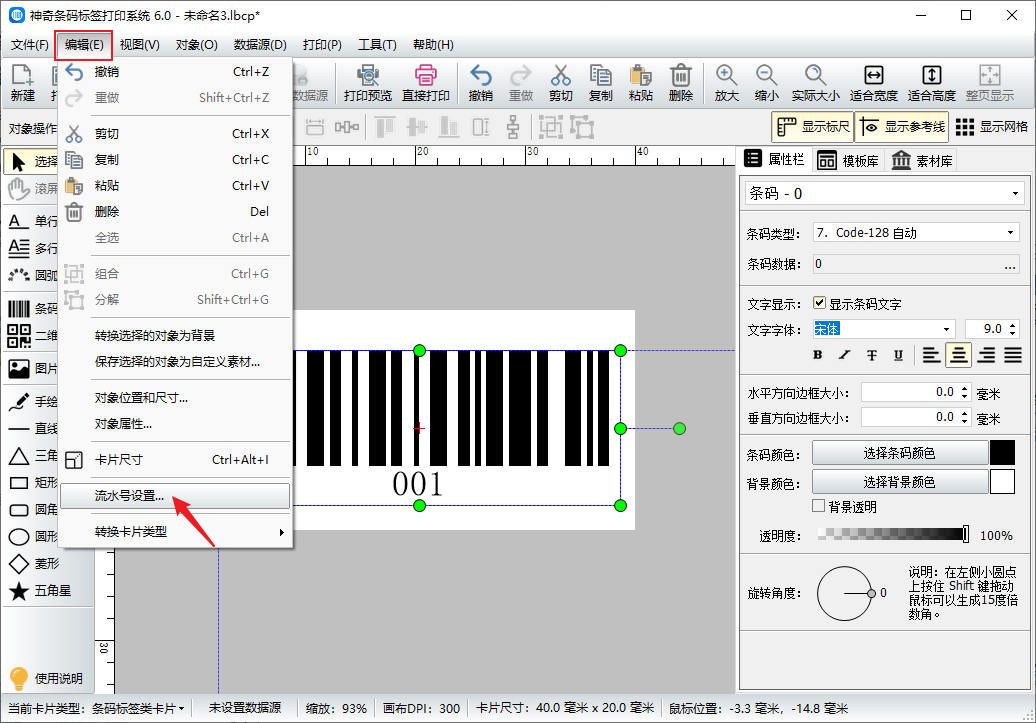Open usage instructions (使用说明) lightbulb
This screenshot has width=1036, height=723.
pos(46,678)
